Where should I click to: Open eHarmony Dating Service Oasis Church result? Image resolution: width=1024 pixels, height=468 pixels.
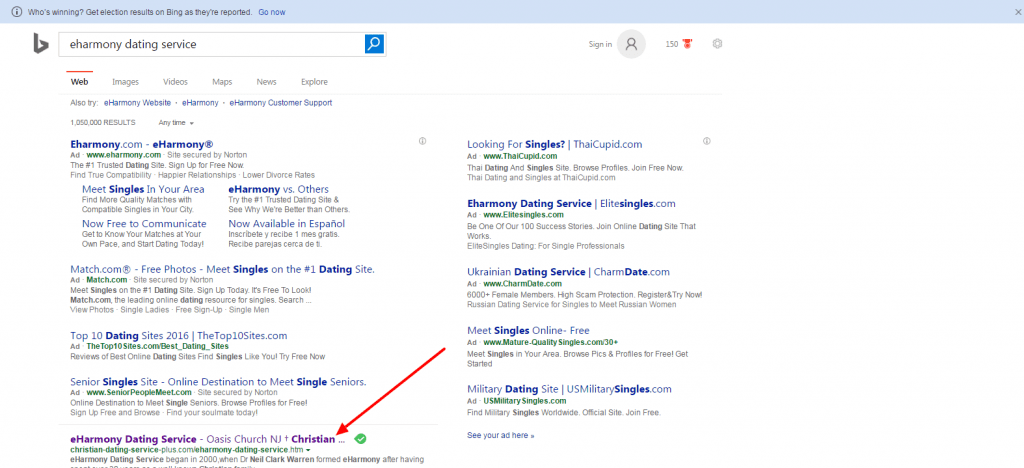coord(208,439)
